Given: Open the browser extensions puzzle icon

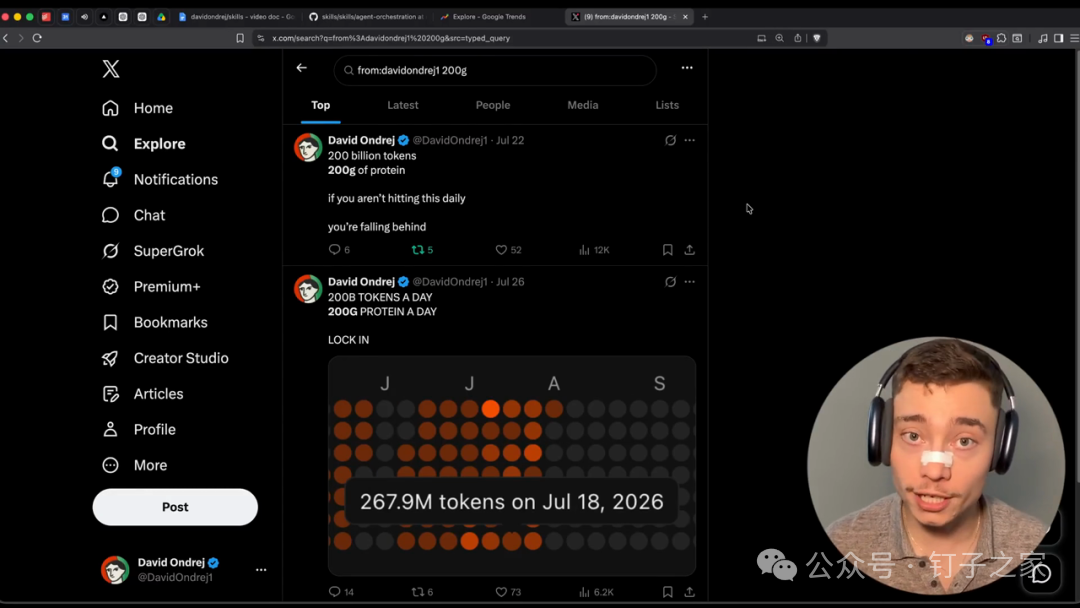Looking at the screenshot, I should click(x=1001, y=38).
